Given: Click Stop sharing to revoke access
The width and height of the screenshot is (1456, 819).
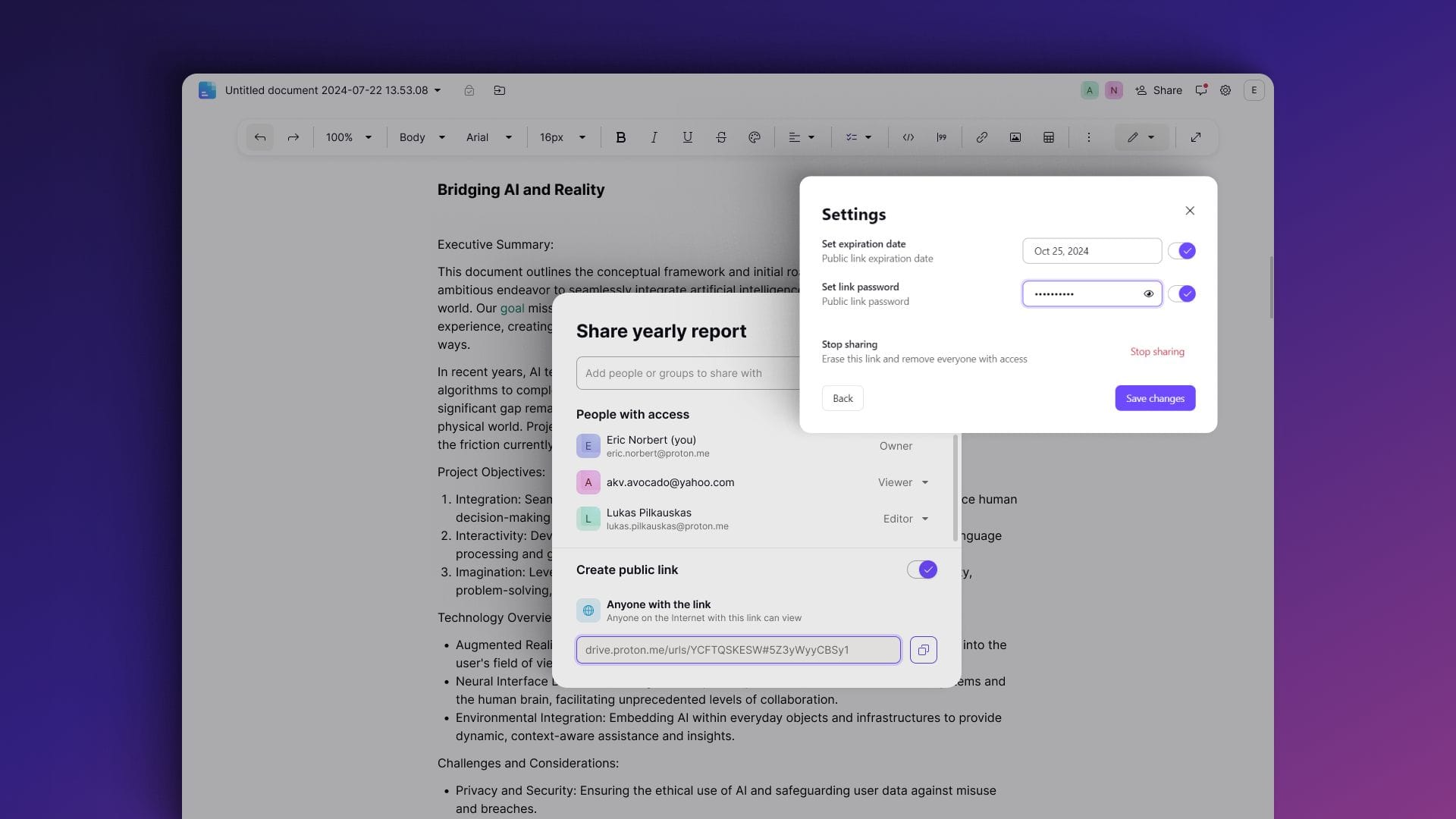Looking at the screenshot, I should 1157,351.
